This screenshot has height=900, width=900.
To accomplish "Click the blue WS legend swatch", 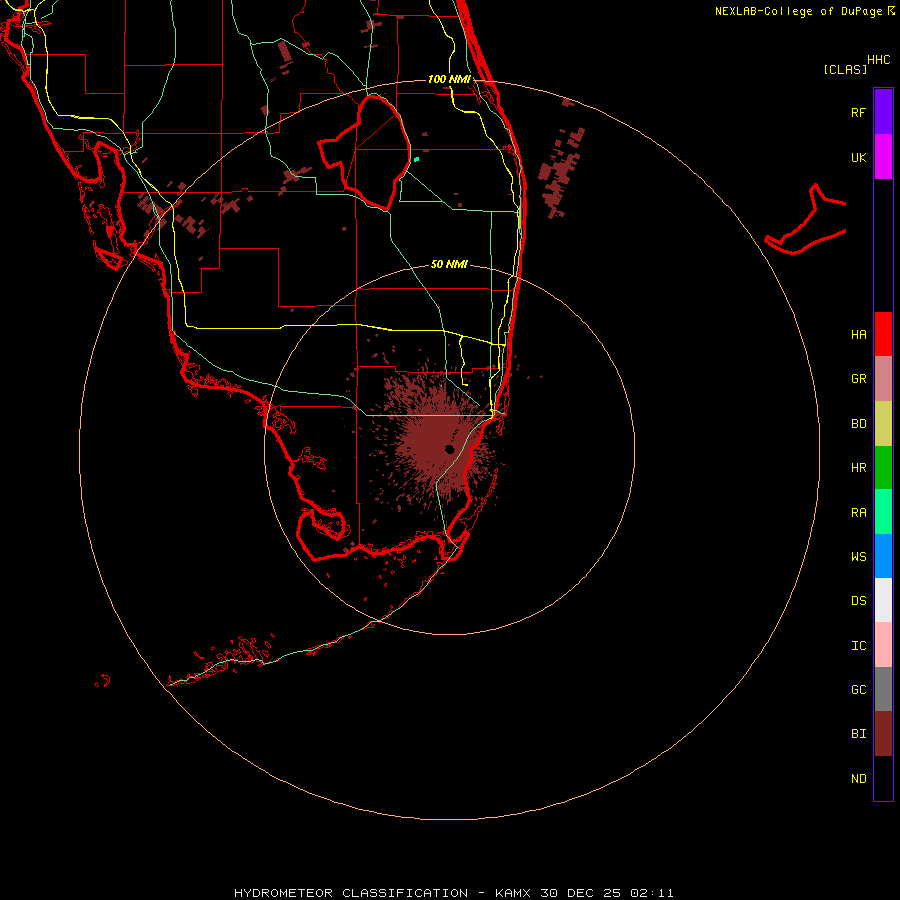I will click(x=883, y=556).
